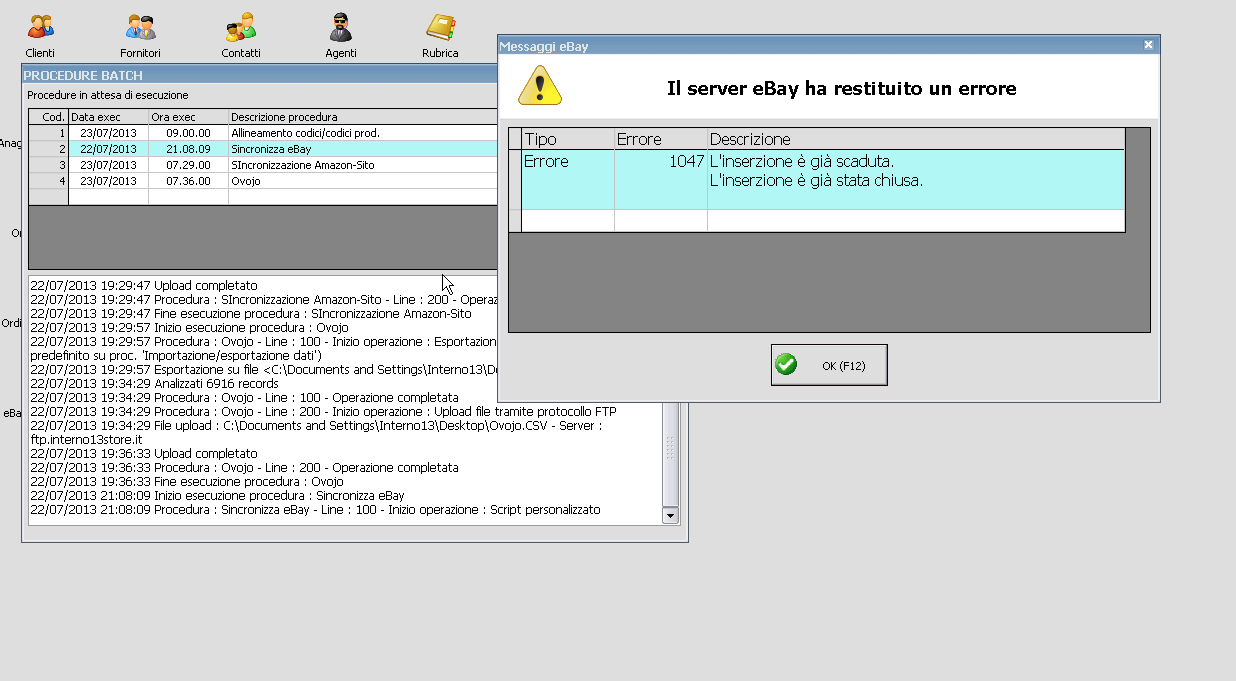Viewport: 1236px width, 681px height.
Task: Open the Clienti icon
Action: 40,35
